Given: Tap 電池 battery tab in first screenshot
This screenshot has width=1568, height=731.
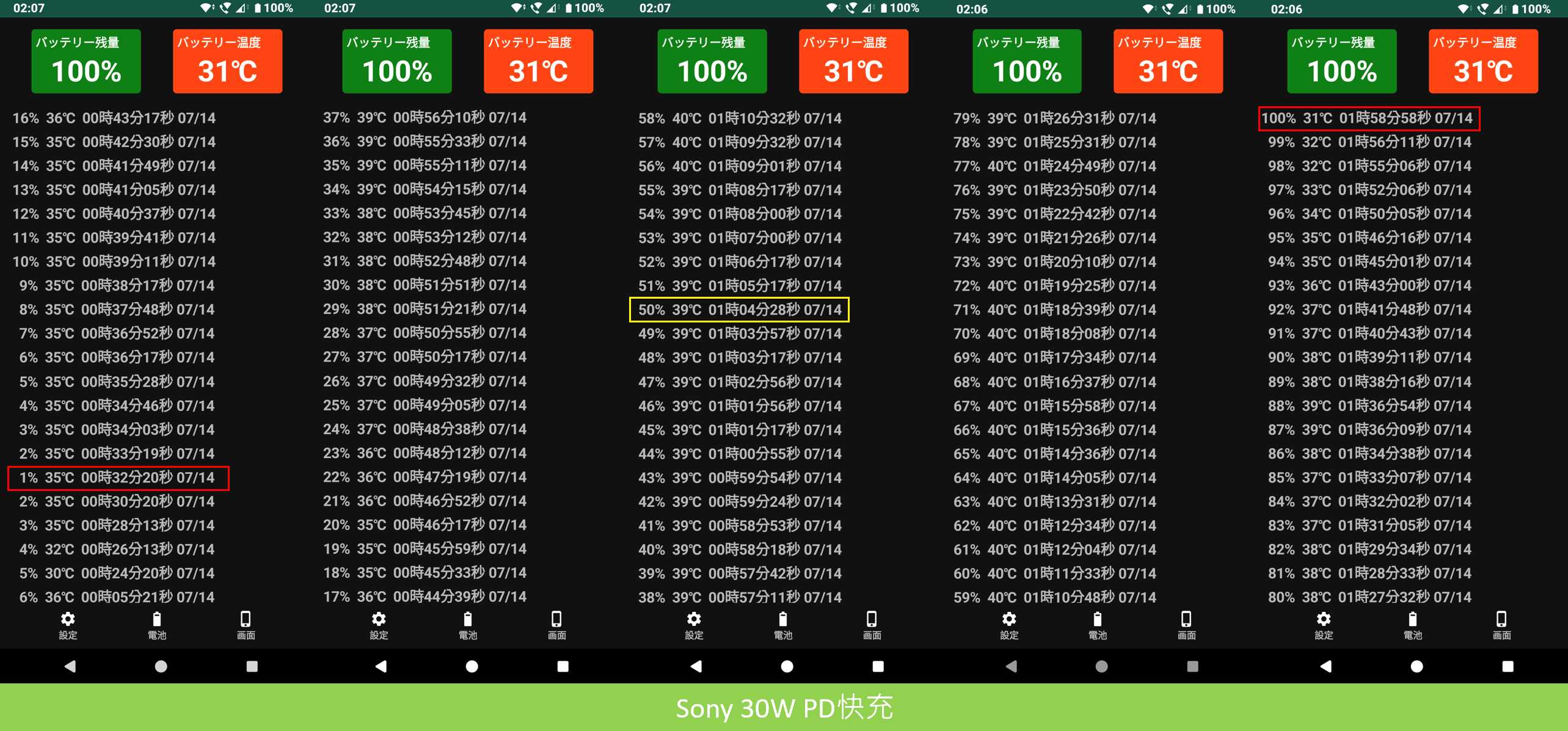Looking at the screenshot, I should coord(157,625).
